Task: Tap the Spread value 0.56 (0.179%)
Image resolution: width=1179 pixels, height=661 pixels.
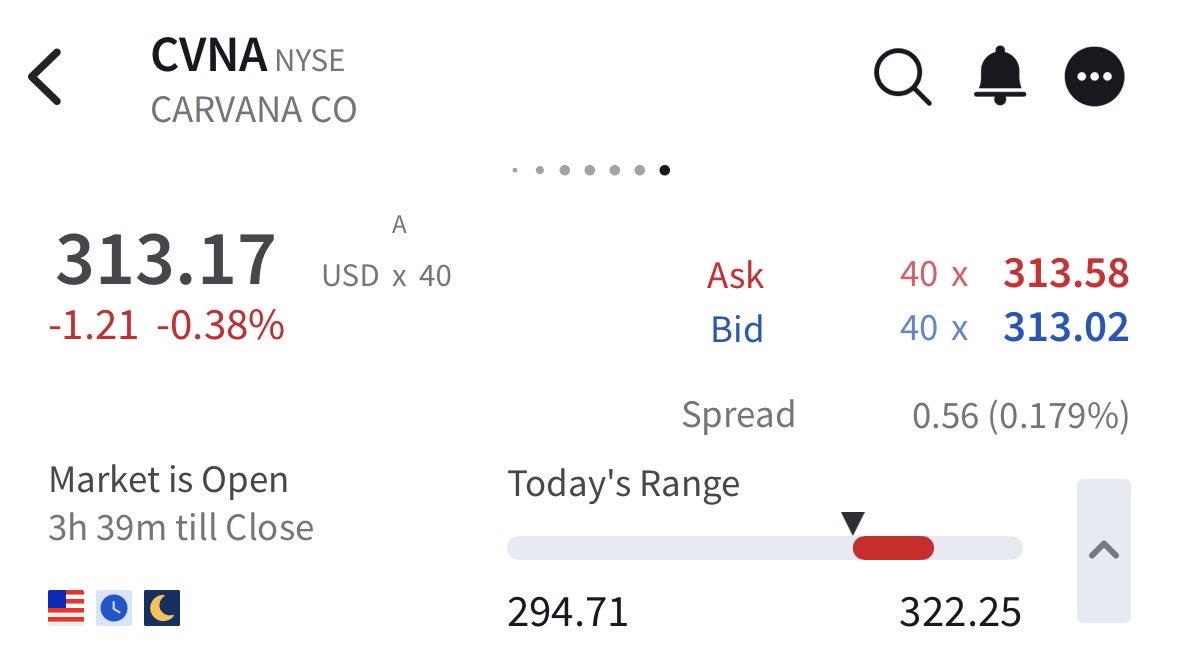Action: coord(1020,416)
